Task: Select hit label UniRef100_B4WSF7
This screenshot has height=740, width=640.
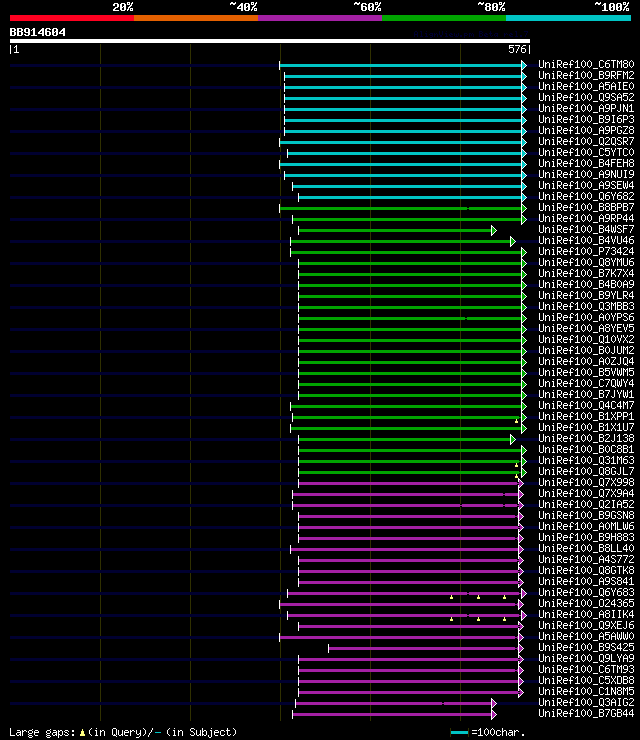Action: [x=586, y=229]
